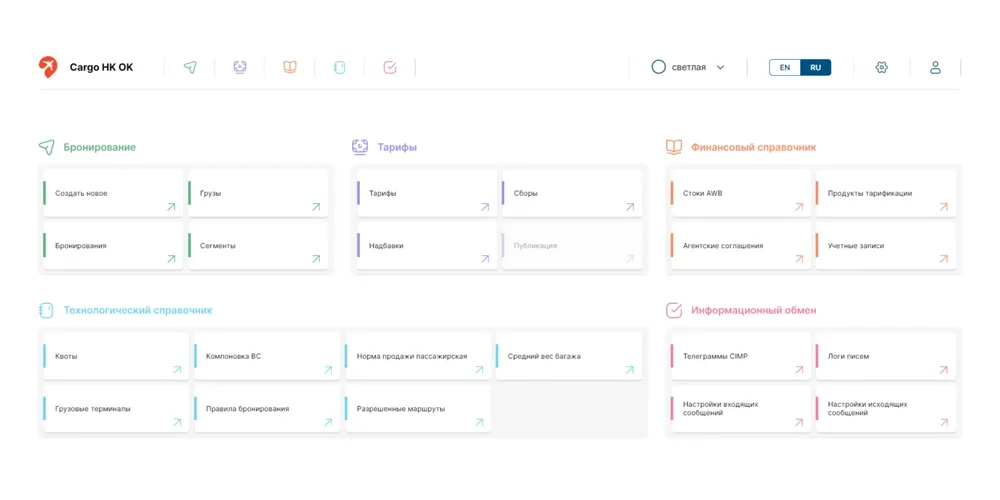
Task: Expand the светлая theme dropdown
Action: tap(720, 68)
